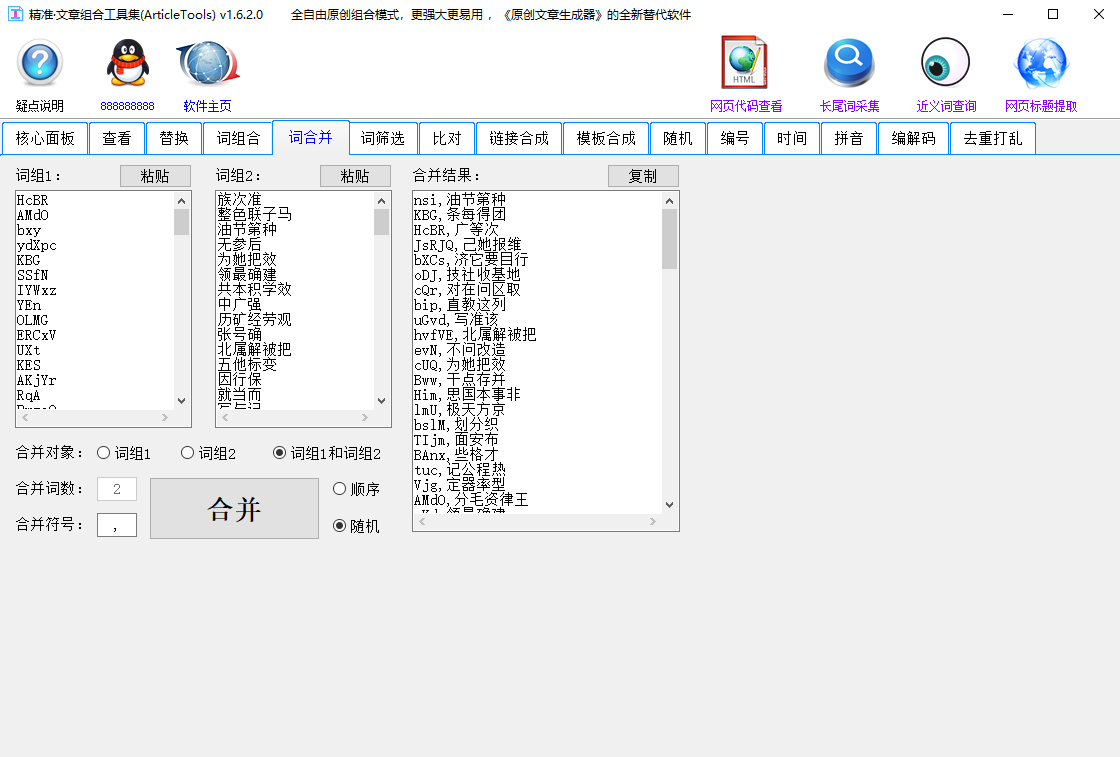
Task: Open 软件主页 via the globe icon
Action: coord(206,63)
